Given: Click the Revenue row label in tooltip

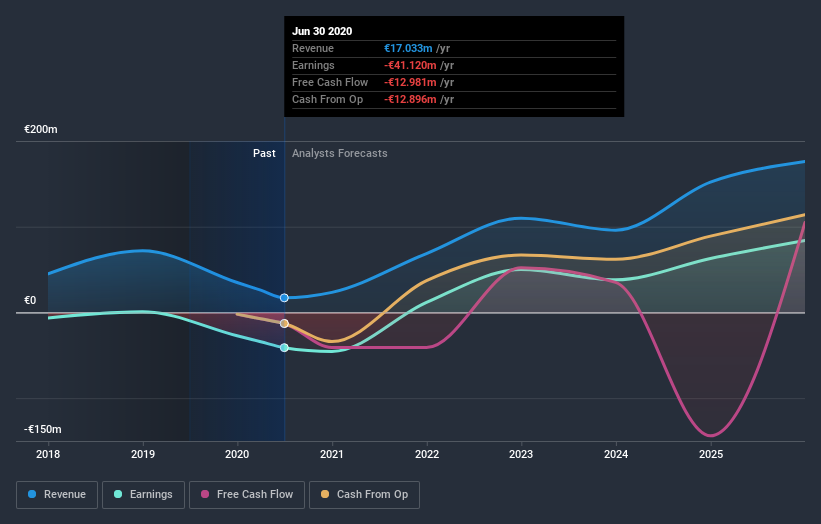Looking at the screenshot, I should click(x=313, y=48).
